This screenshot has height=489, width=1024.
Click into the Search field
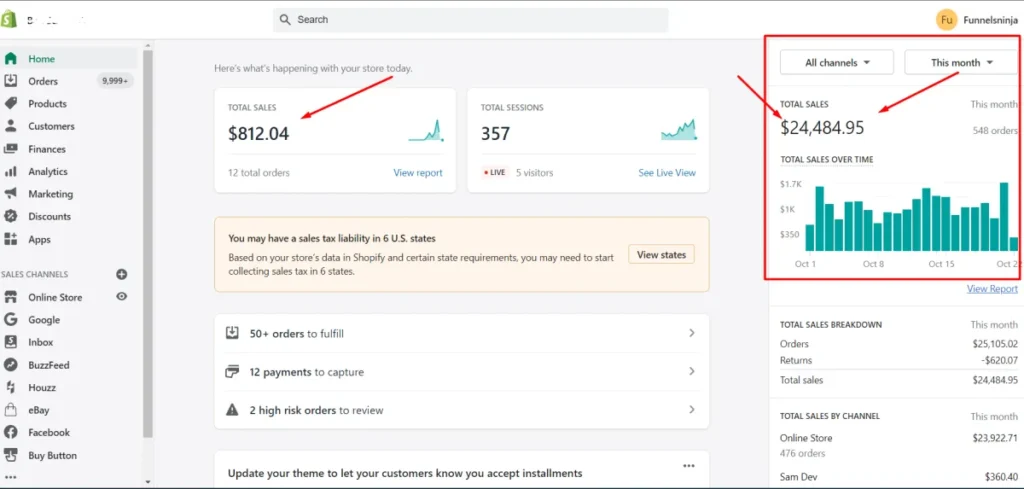coord(470,20)
